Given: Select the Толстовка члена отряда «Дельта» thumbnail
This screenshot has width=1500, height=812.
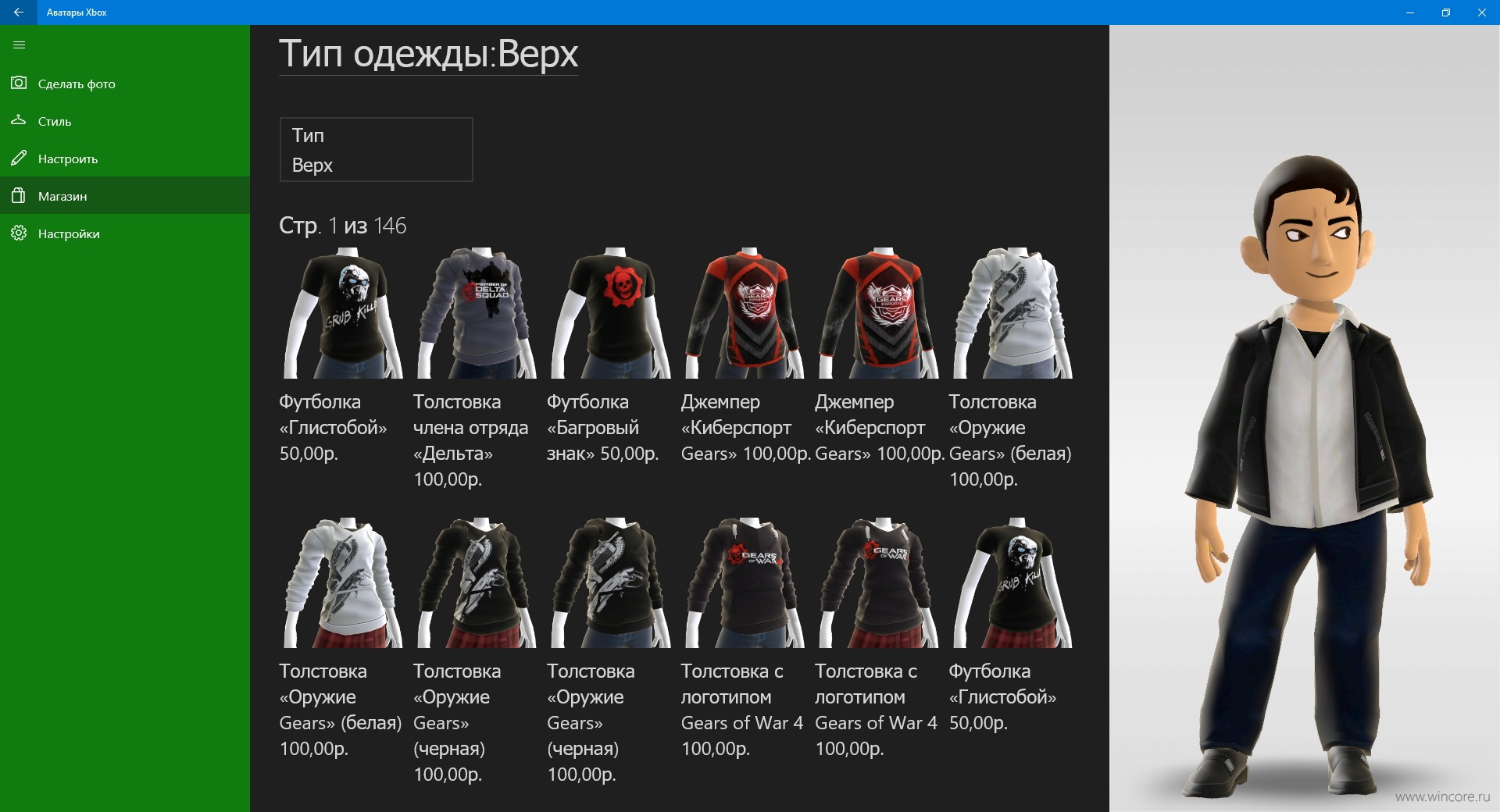Looking at the screenshot, I should (476, 313).
